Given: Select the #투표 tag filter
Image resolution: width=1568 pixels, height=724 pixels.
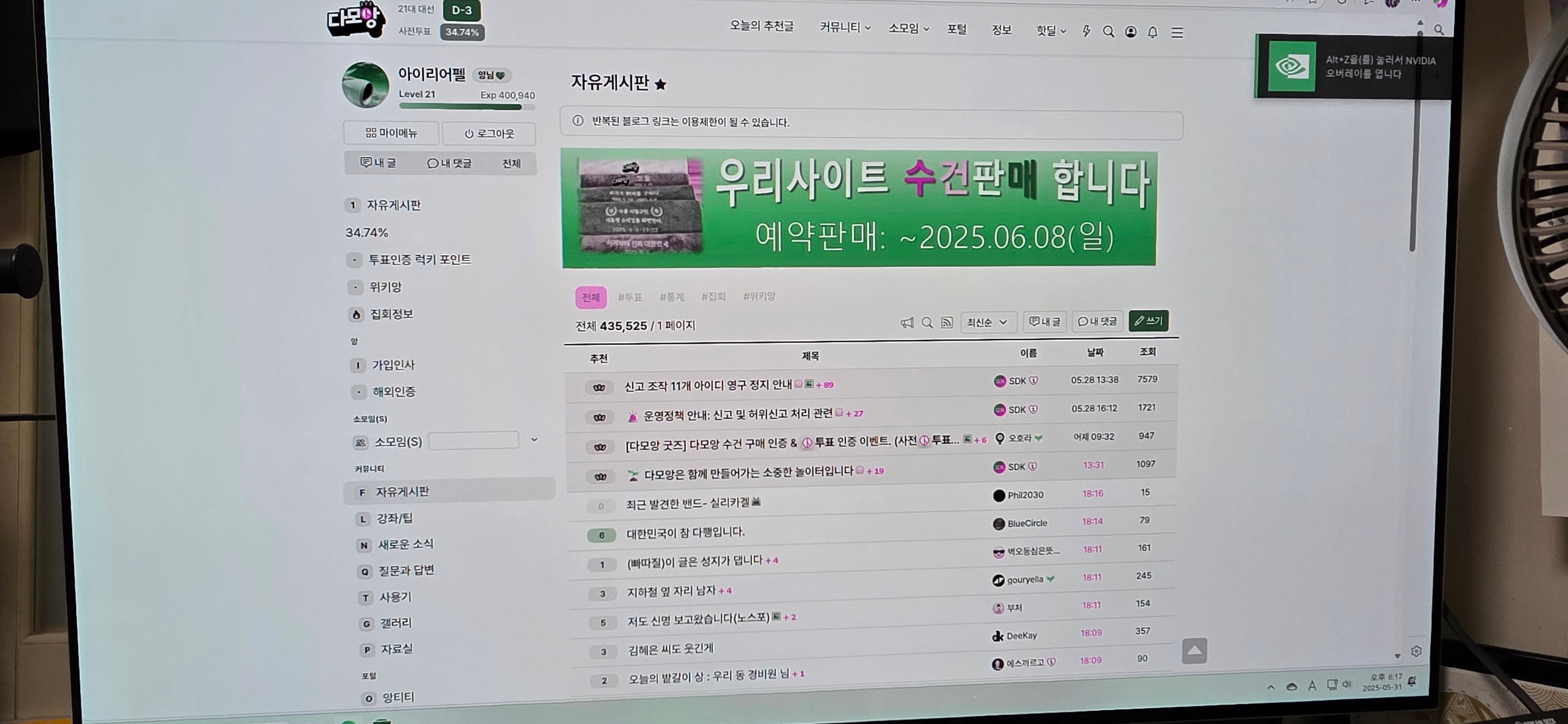Looking at the screenshot, I should (x=630, y=297).
